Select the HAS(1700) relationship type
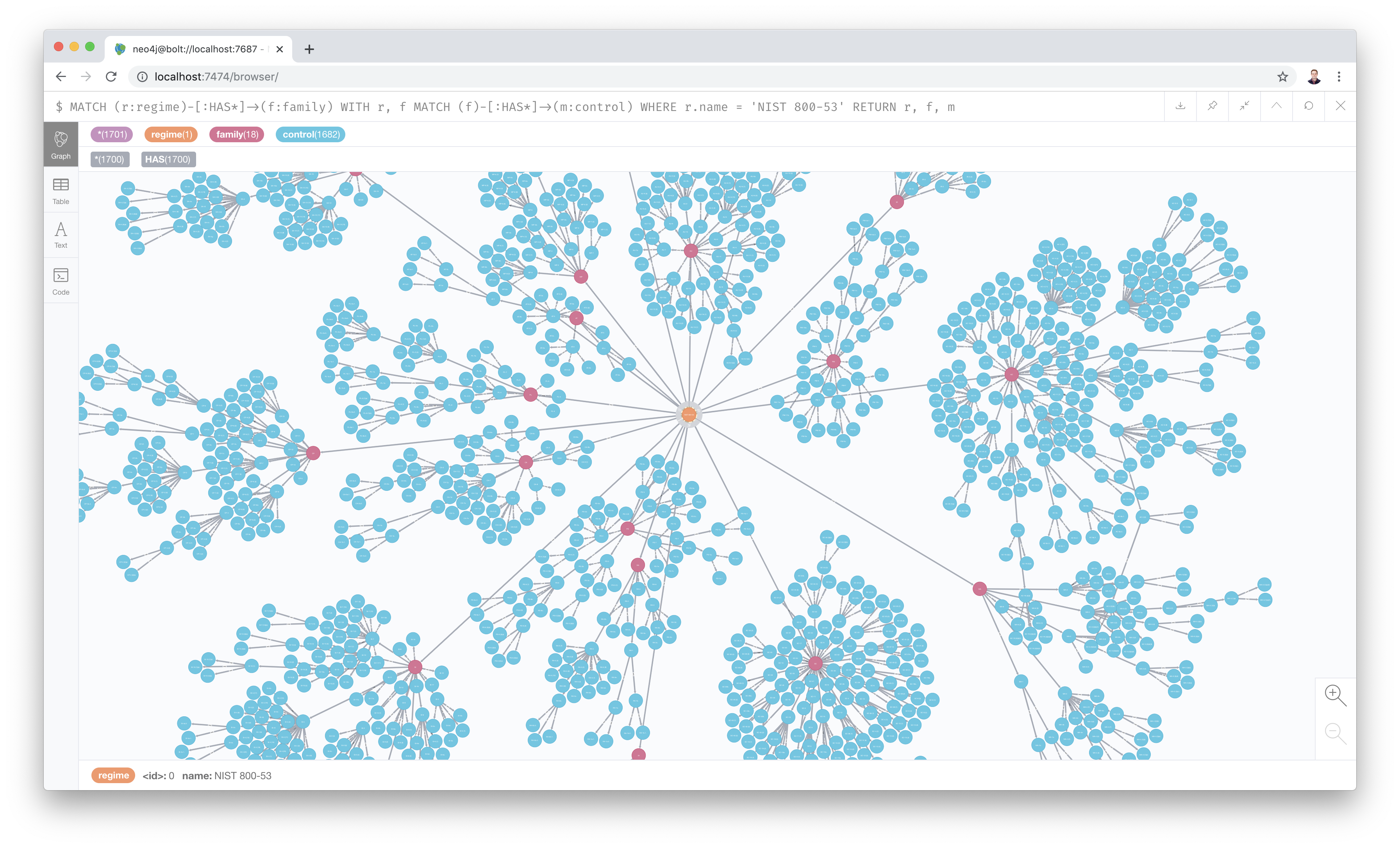1400x848 pixels. tap(168, 160)
